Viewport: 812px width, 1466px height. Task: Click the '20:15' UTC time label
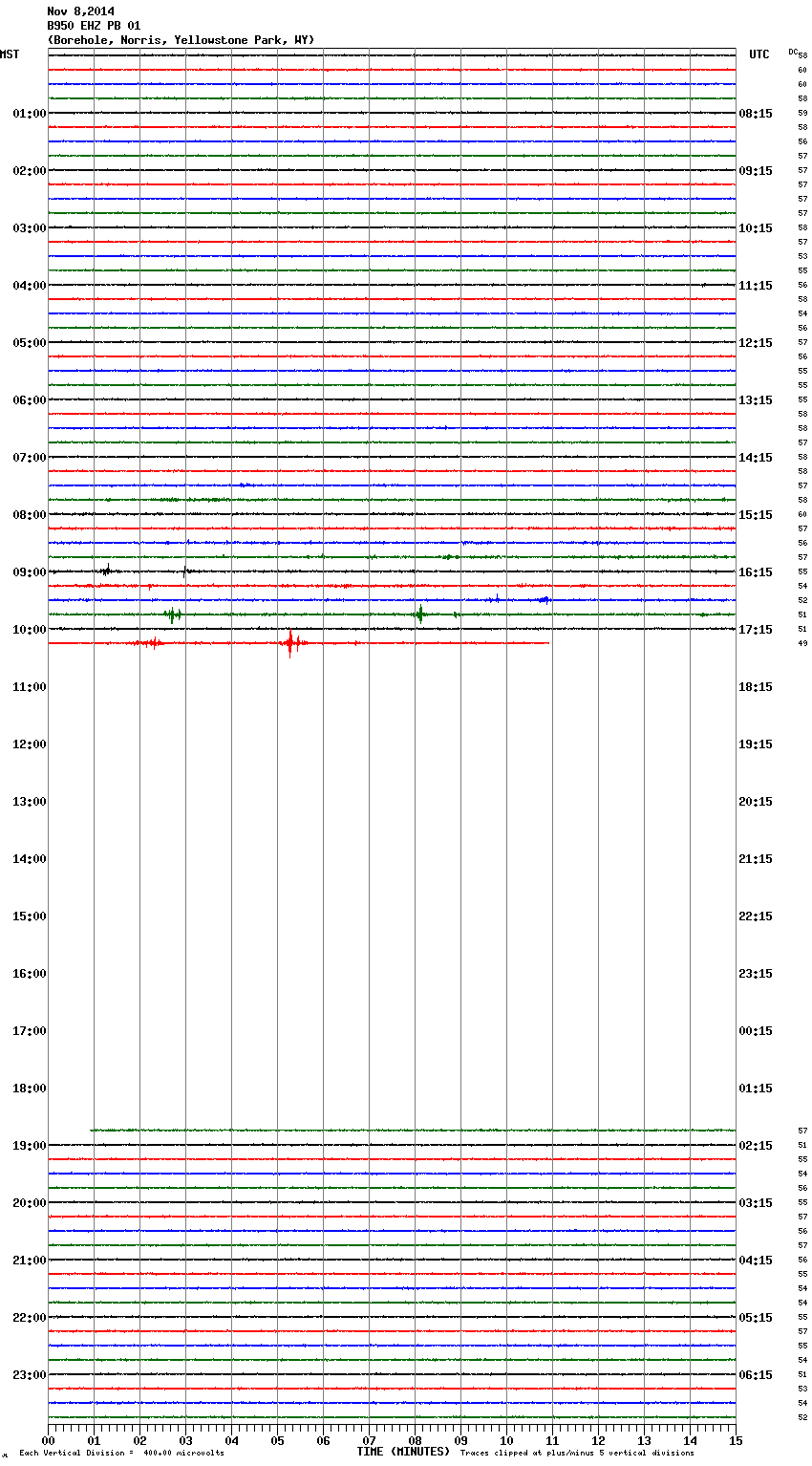pos(756,802)
